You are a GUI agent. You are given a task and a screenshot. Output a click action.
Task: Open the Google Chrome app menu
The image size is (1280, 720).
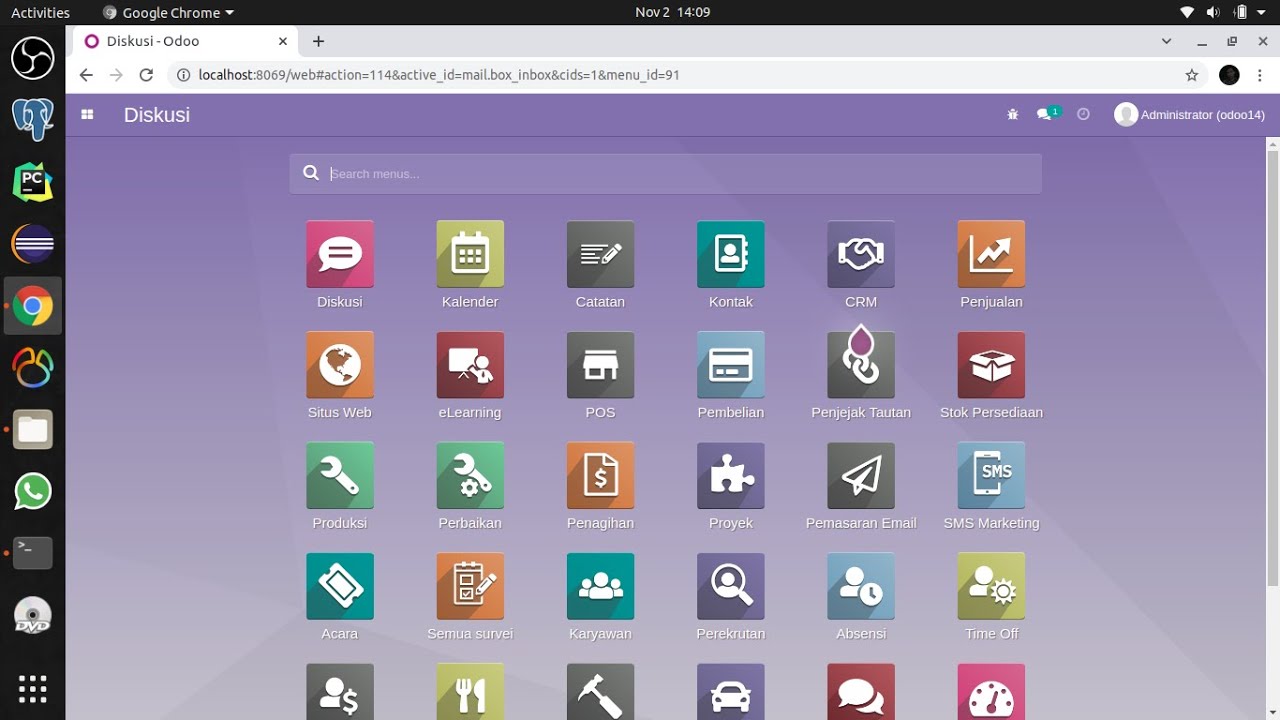168,12
